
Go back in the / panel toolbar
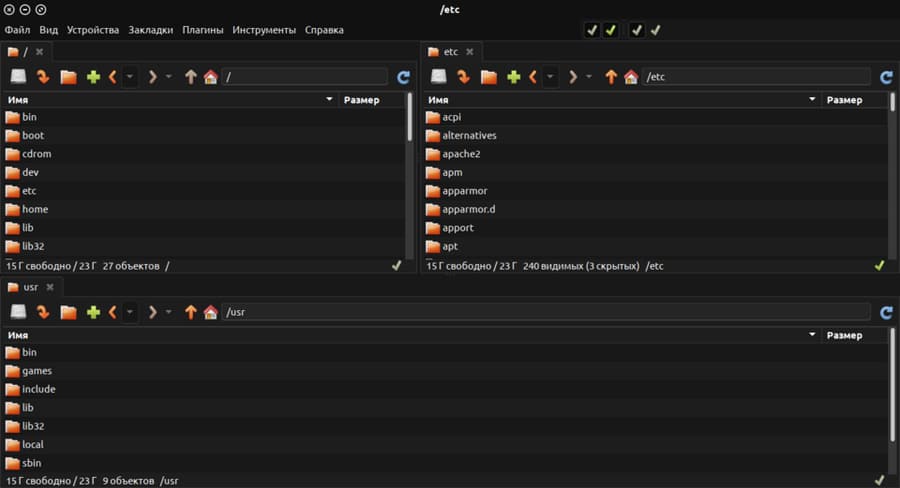(112, 76)
